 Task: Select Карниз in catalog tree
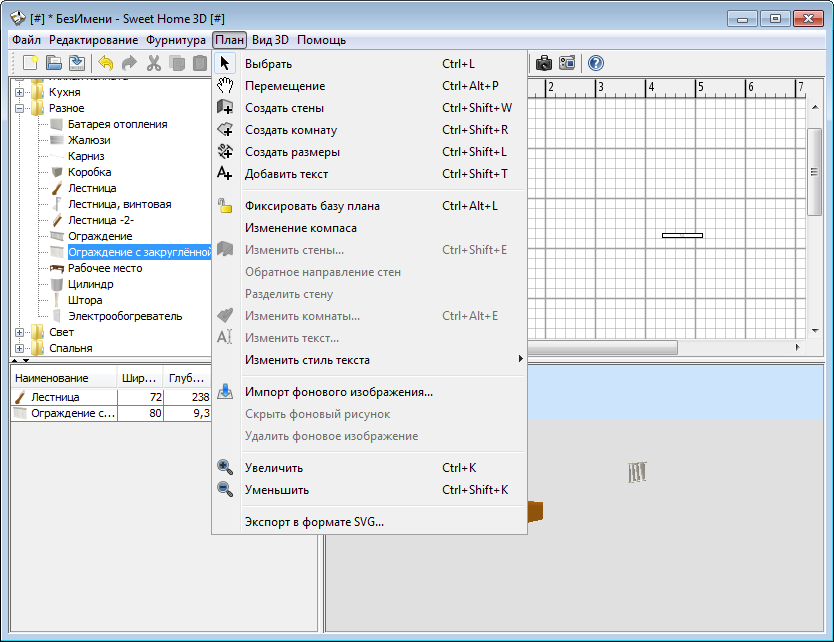click(x=86, y=156)
